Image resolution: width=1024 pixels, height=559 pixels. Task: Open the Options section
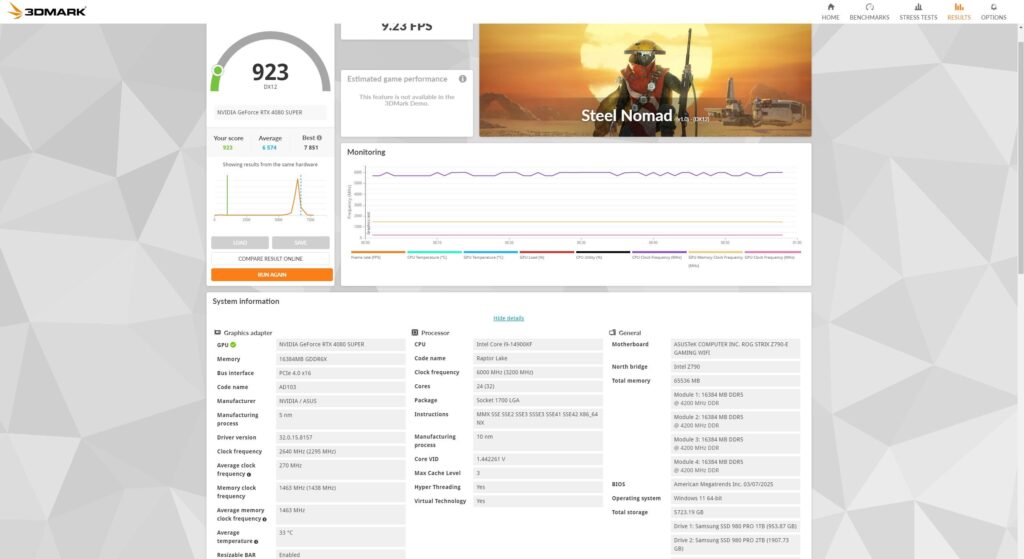click(x=993, y=11)
